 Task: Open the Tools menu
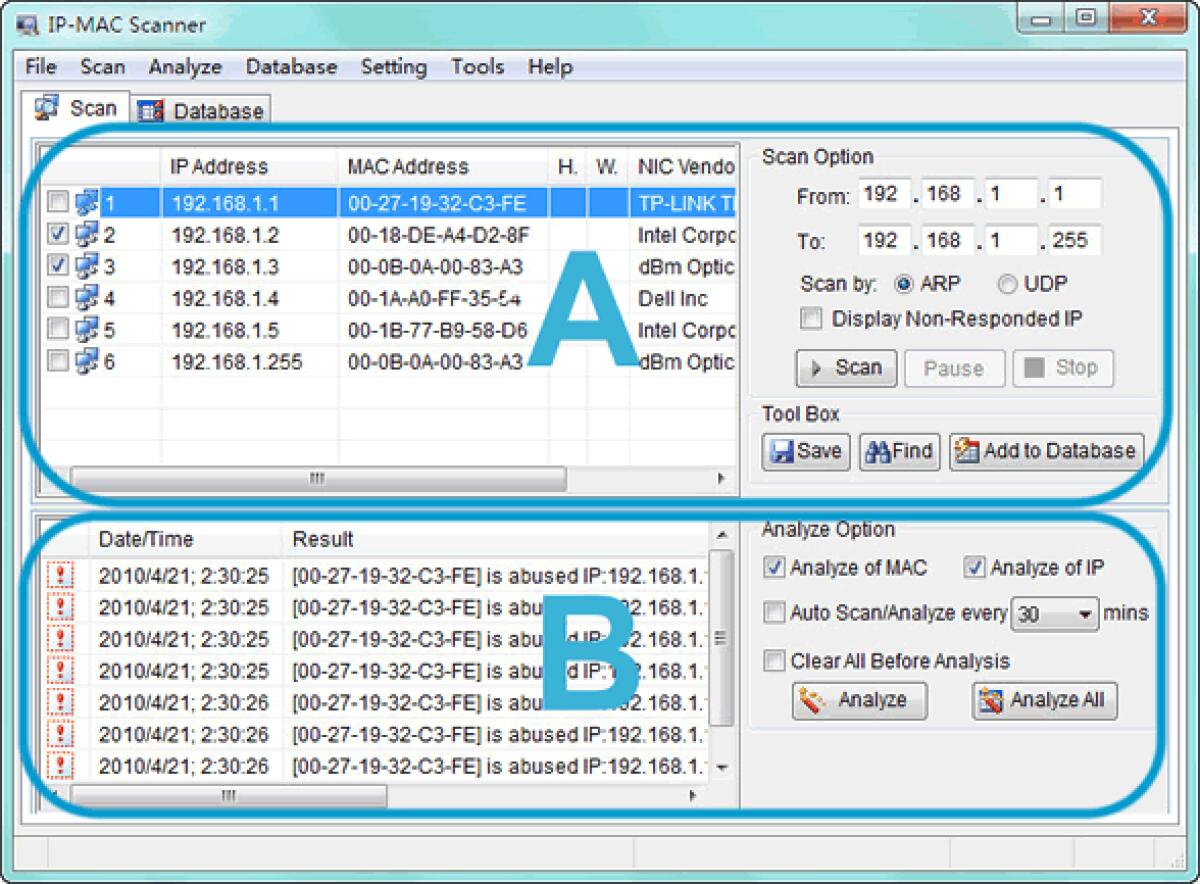(477, 67)
